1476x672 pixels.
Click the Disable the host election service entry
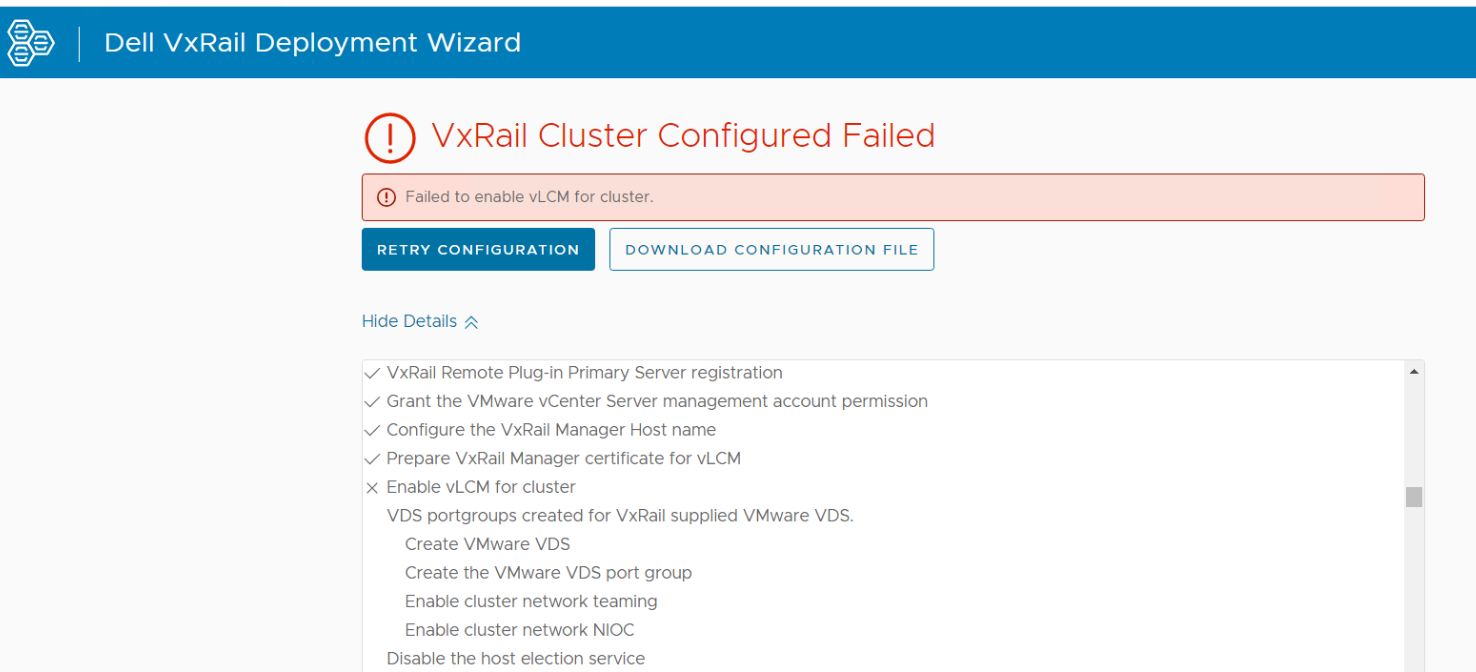coord(516,658)
